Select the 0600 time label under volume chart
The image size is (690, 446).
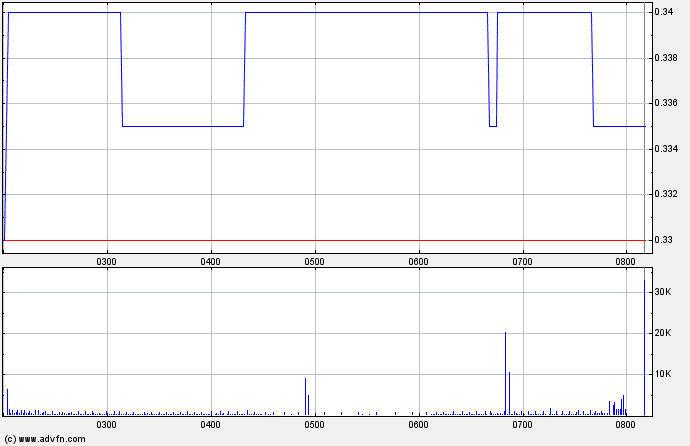(418, 425)
